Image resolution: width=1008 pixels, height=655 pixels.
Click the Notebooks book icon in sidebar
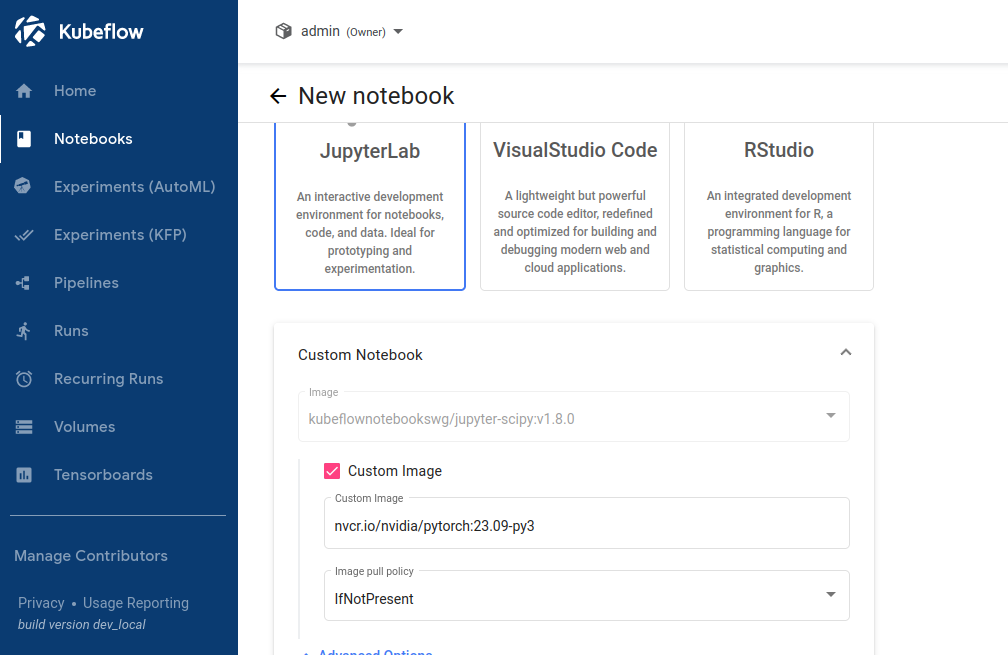[25, 139]
